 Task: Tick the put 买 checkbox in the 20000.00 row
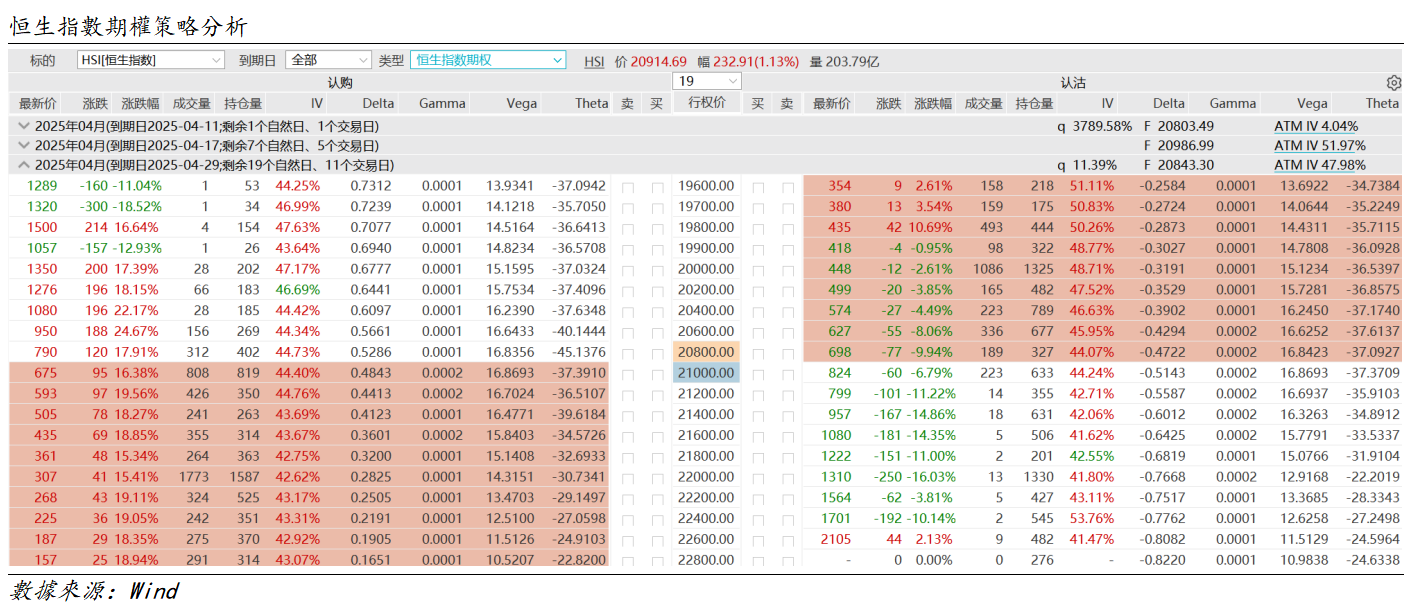758,269
